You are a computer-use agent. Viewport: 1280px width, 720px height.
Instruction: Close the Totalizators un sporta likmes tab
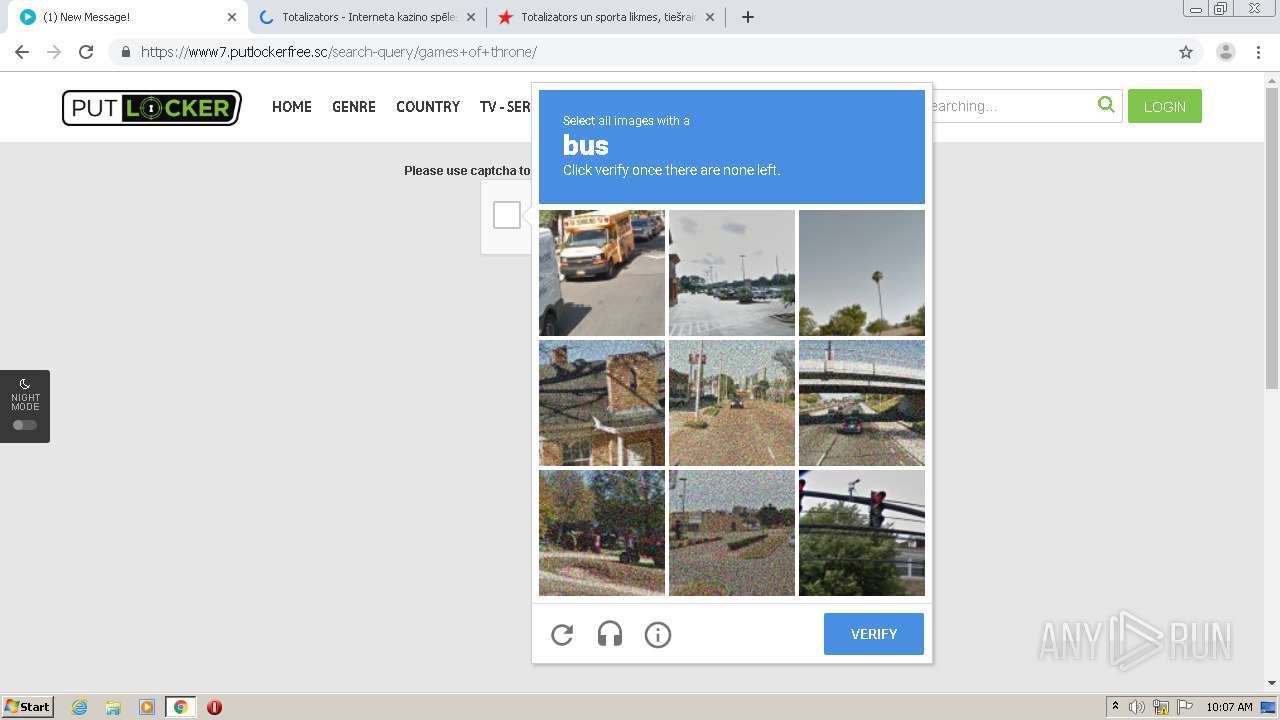[710, 17]
